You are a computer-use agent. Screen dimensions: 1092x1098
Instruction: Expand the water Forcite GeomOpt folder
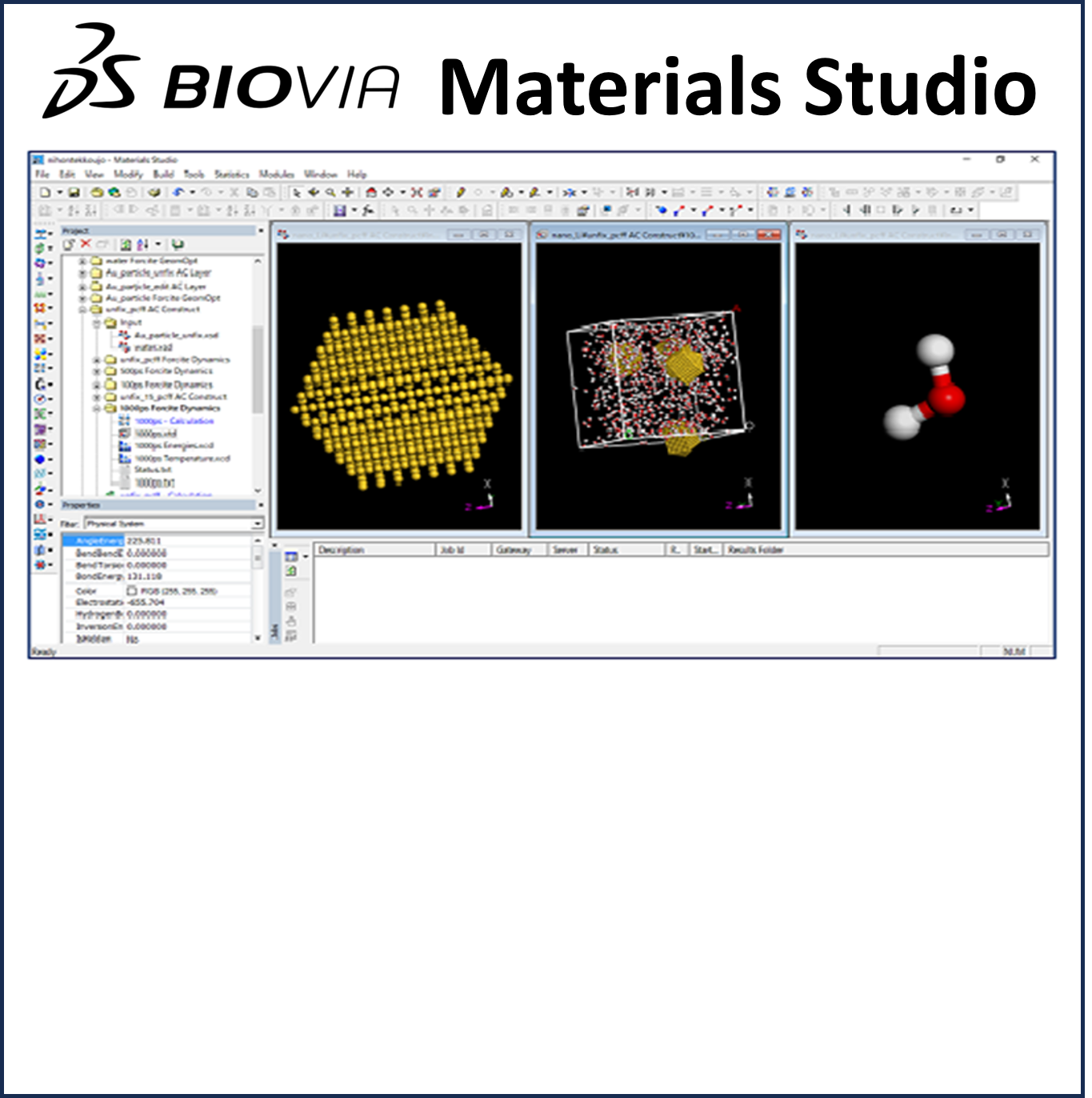[82, 262]
